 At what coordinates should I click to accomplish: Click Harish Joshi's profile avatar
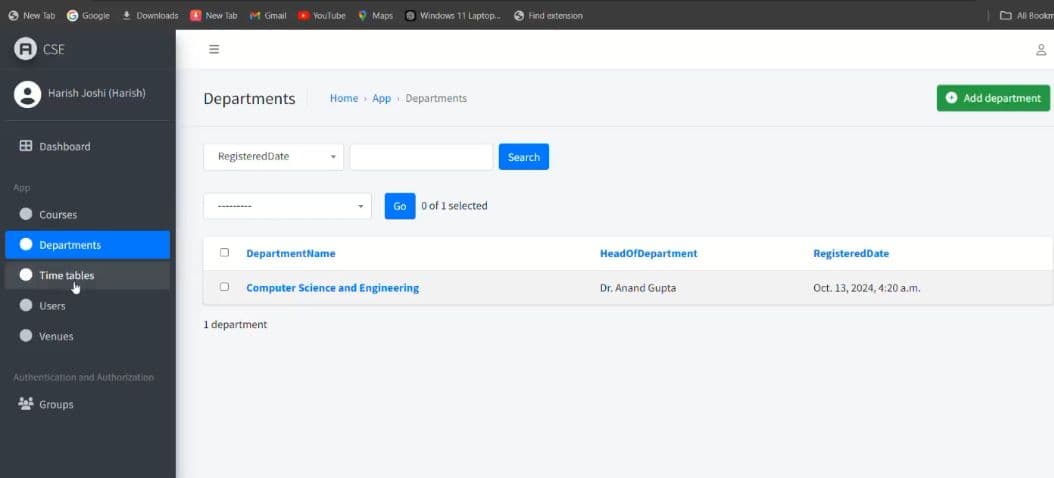pos(27,94)
